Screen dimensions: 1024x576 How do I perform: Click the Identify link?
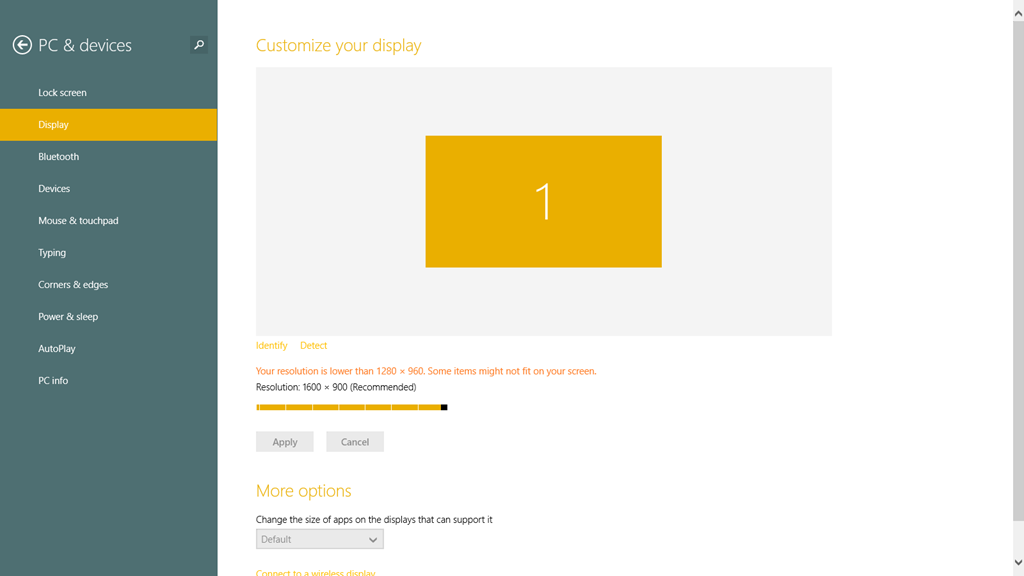(x=271, y=346)
